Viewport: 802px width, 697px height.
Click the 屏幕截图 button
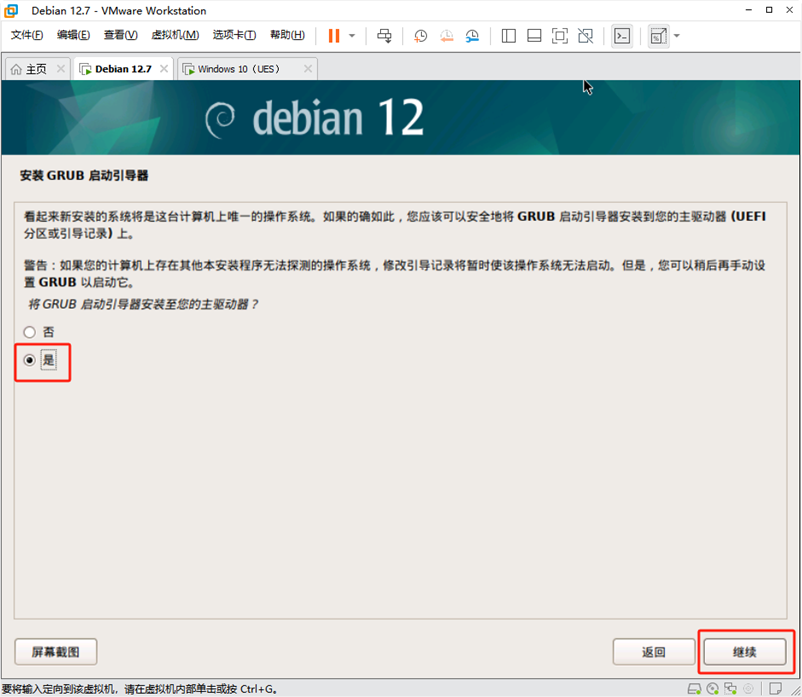click(56, 652)
